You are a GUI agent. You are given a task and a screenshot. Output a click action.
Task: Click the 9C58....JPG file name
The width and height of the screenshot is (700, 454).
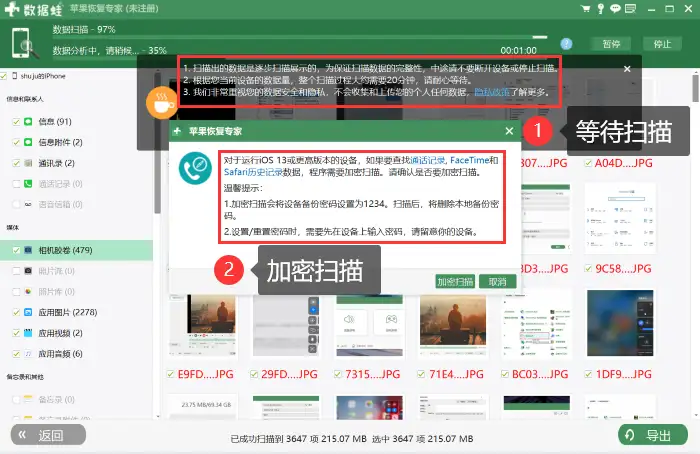pyautogui.click(x=623, y=269)
